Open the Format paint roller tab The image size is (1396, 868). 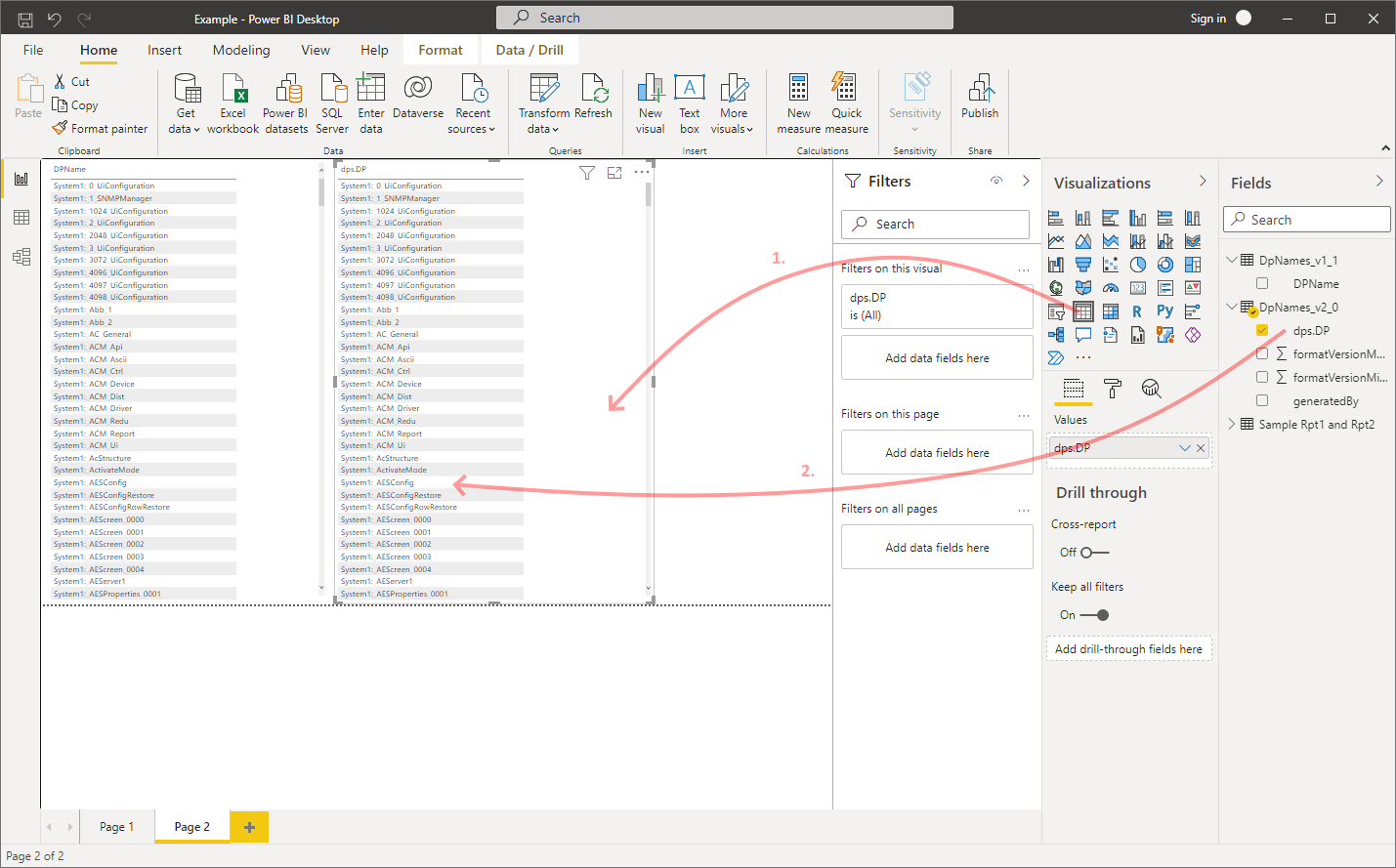pyautogui.click(x=1113, y=389)
